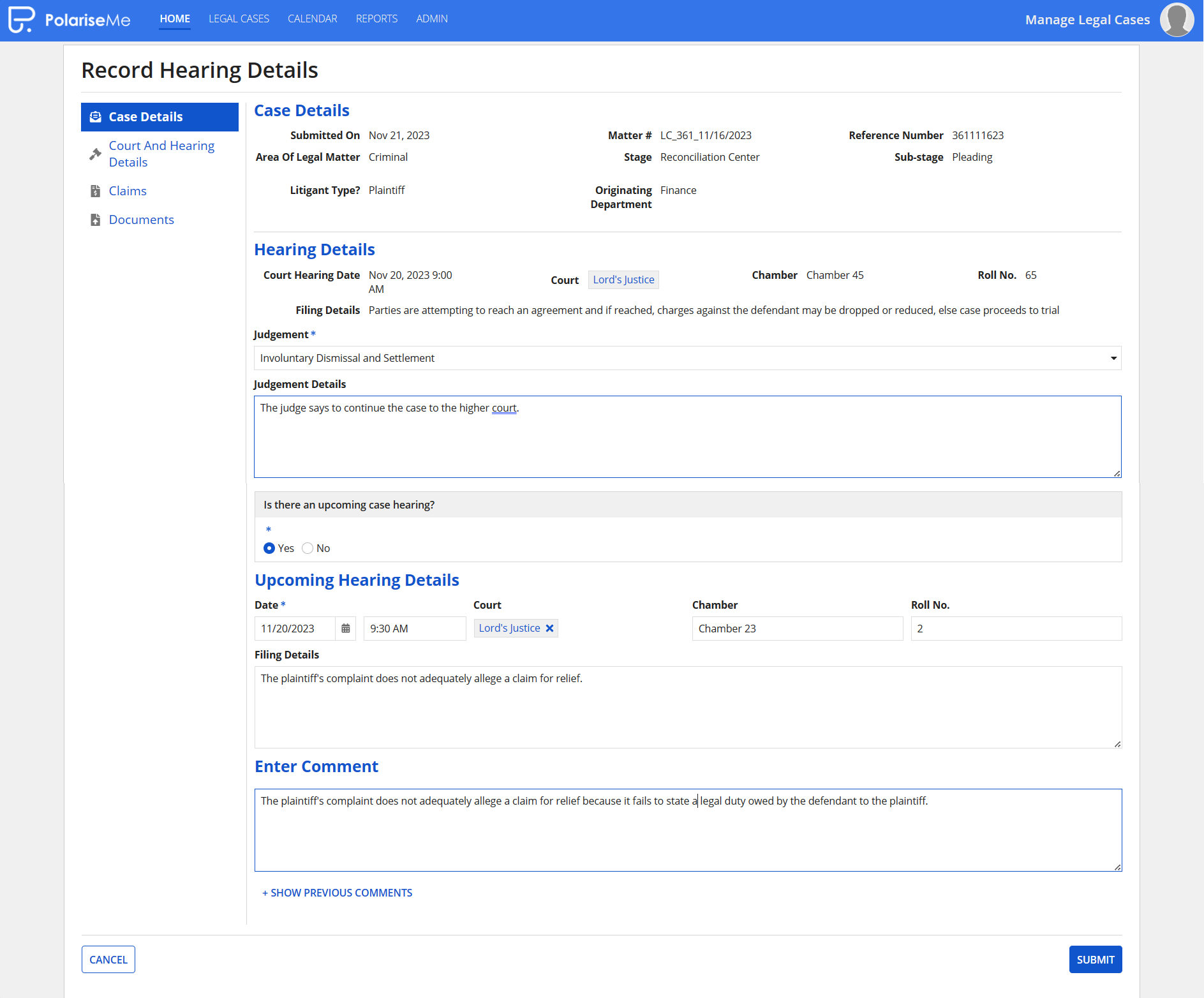Open the Judgement dropdown

click(x=687, y=358)
